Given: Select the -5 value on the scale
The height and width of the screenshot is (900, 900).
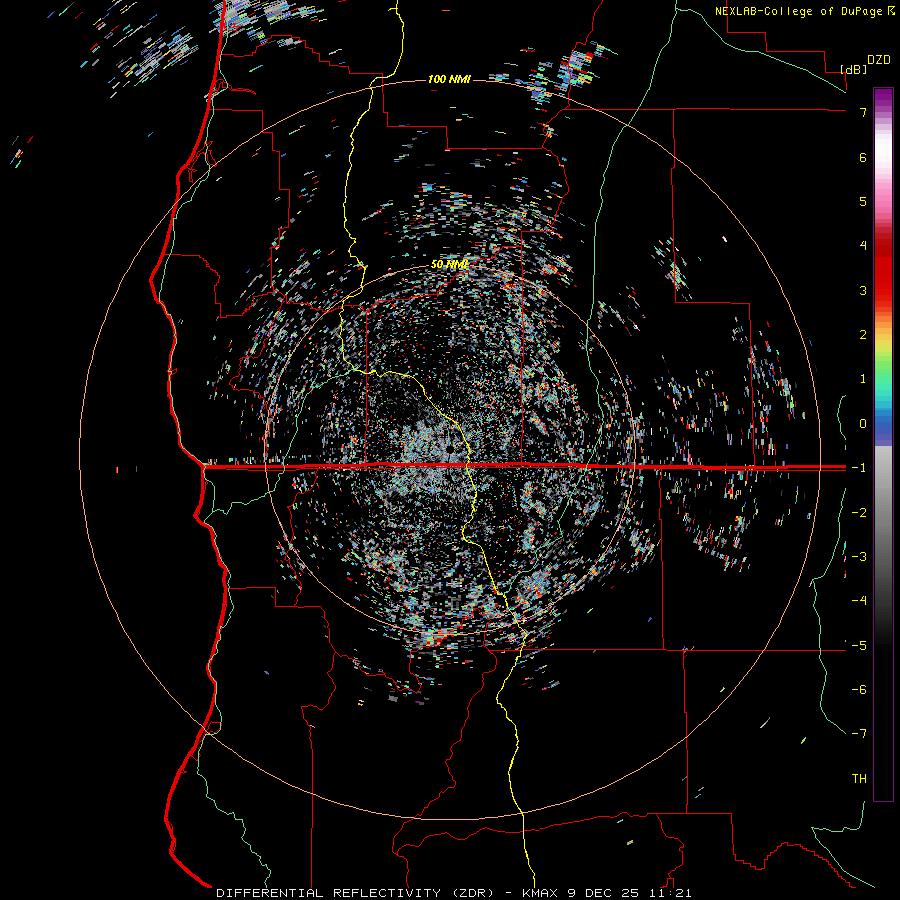Looking at the screenshot, I should [x=859, y=645].
